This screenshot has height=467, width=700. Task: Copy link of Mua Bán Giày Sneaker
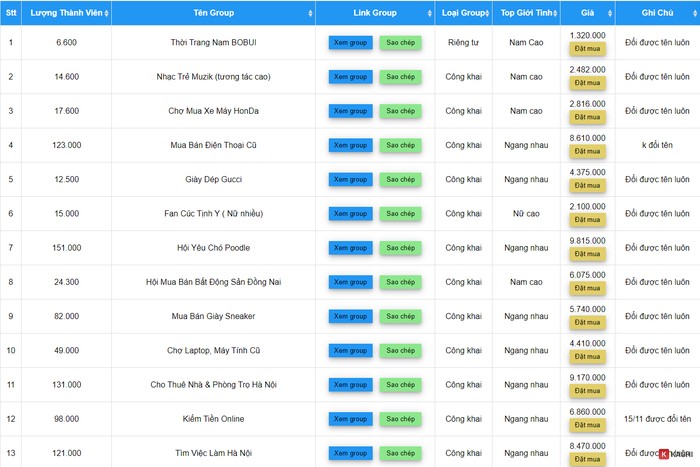[x=400, y=317]
